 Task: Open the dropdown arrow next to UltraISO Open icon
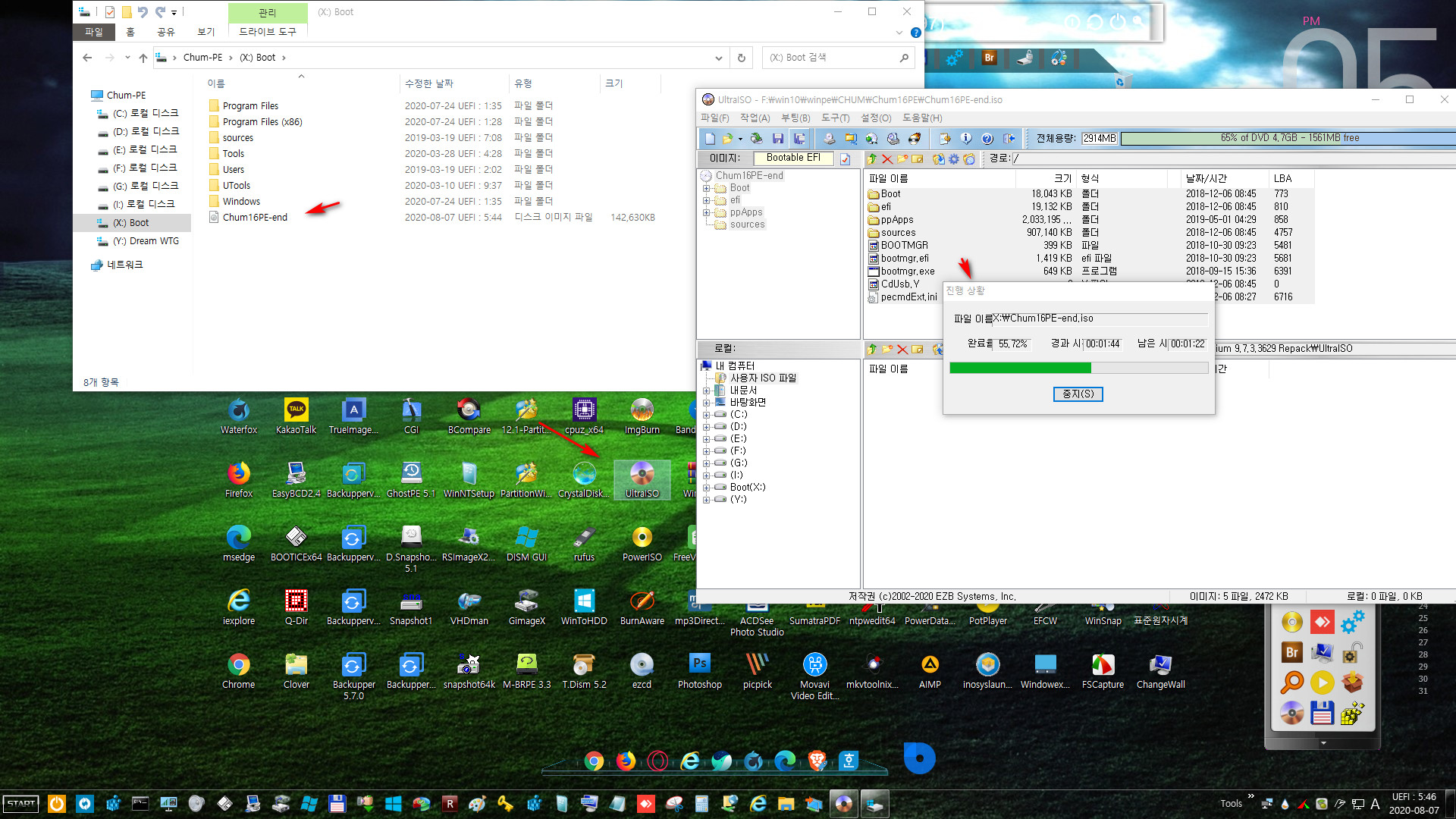click(740, 139)
